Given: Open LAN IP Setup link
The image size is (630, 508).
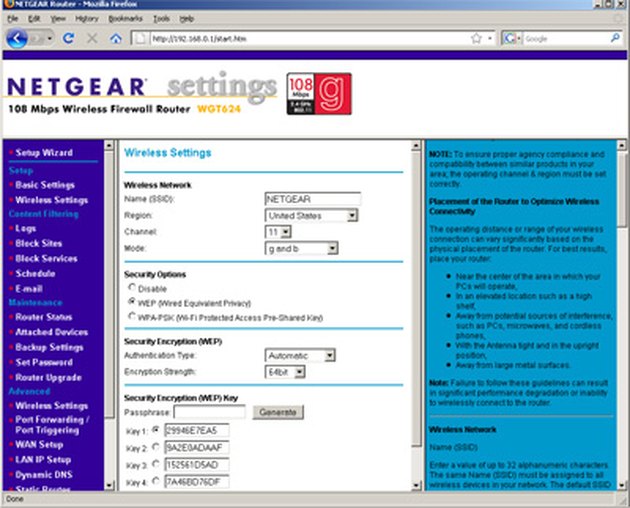Looking at the screenshot, I should coord(43,460).
